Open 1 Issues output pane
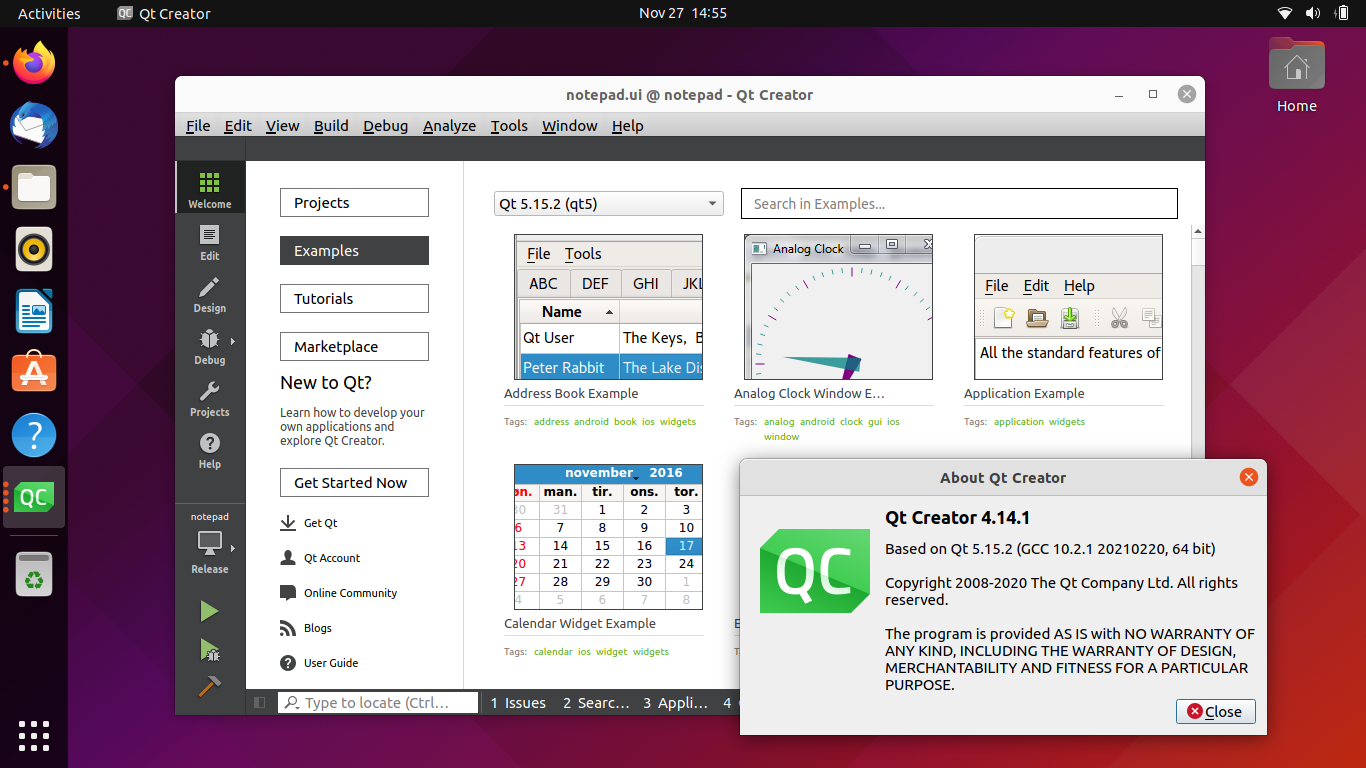 [518, 703]
